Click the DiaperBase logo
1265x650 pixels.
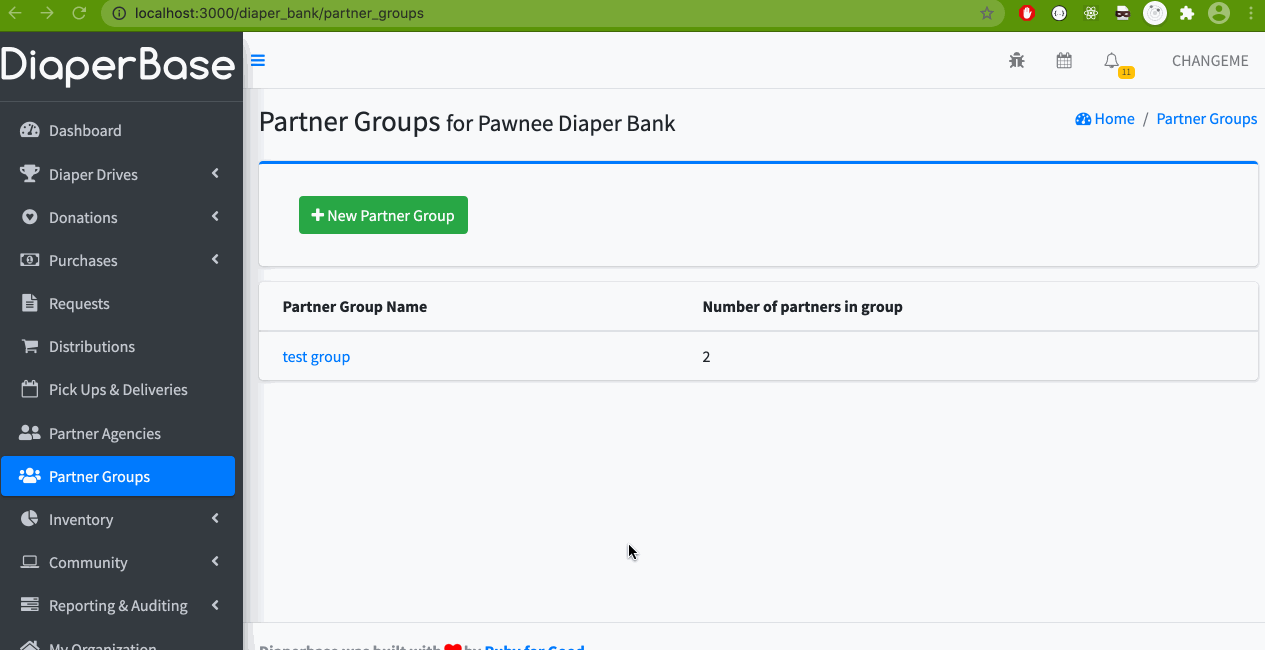pyautogui.click(x=118, y=65)
